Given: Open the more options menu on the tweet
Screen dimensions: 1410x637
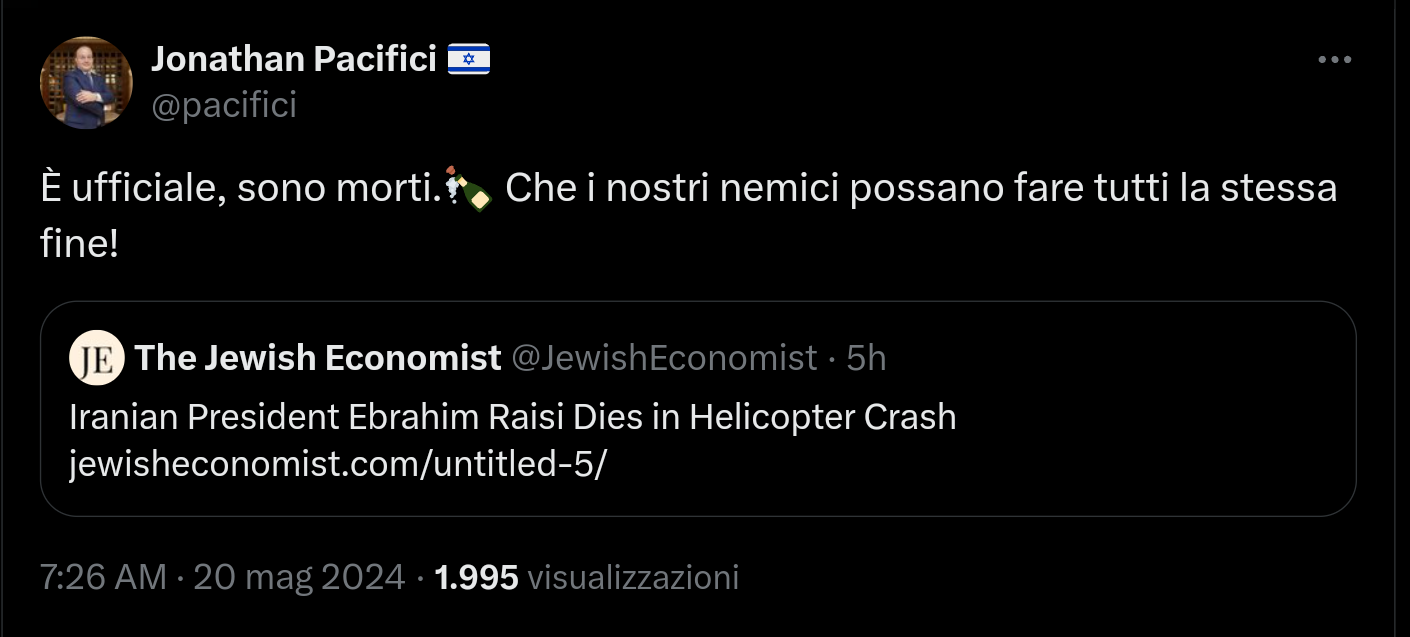Looking at the screenshot, I should (x=1334, y=58).
